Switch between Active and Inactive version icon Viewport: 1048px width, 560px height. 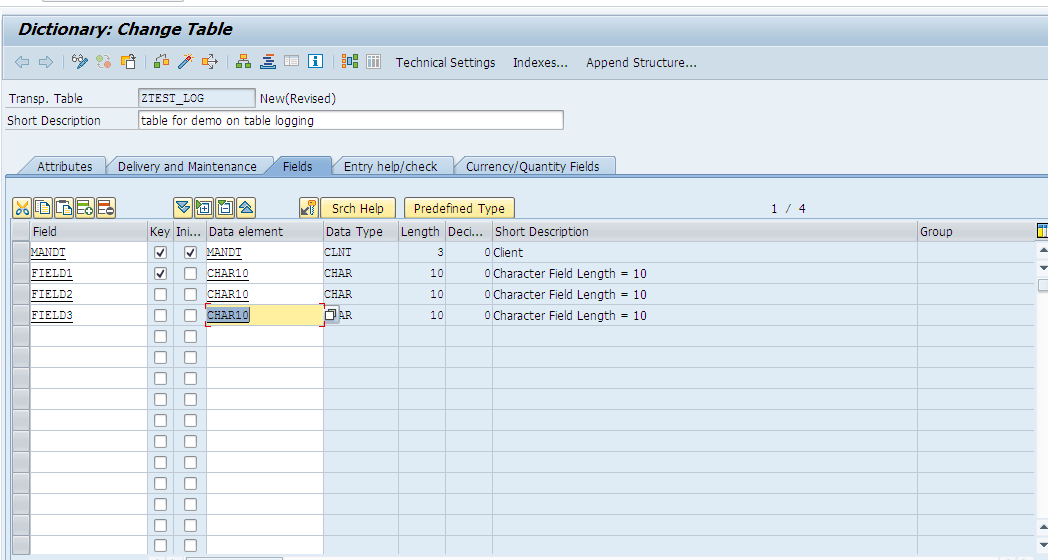104,62
